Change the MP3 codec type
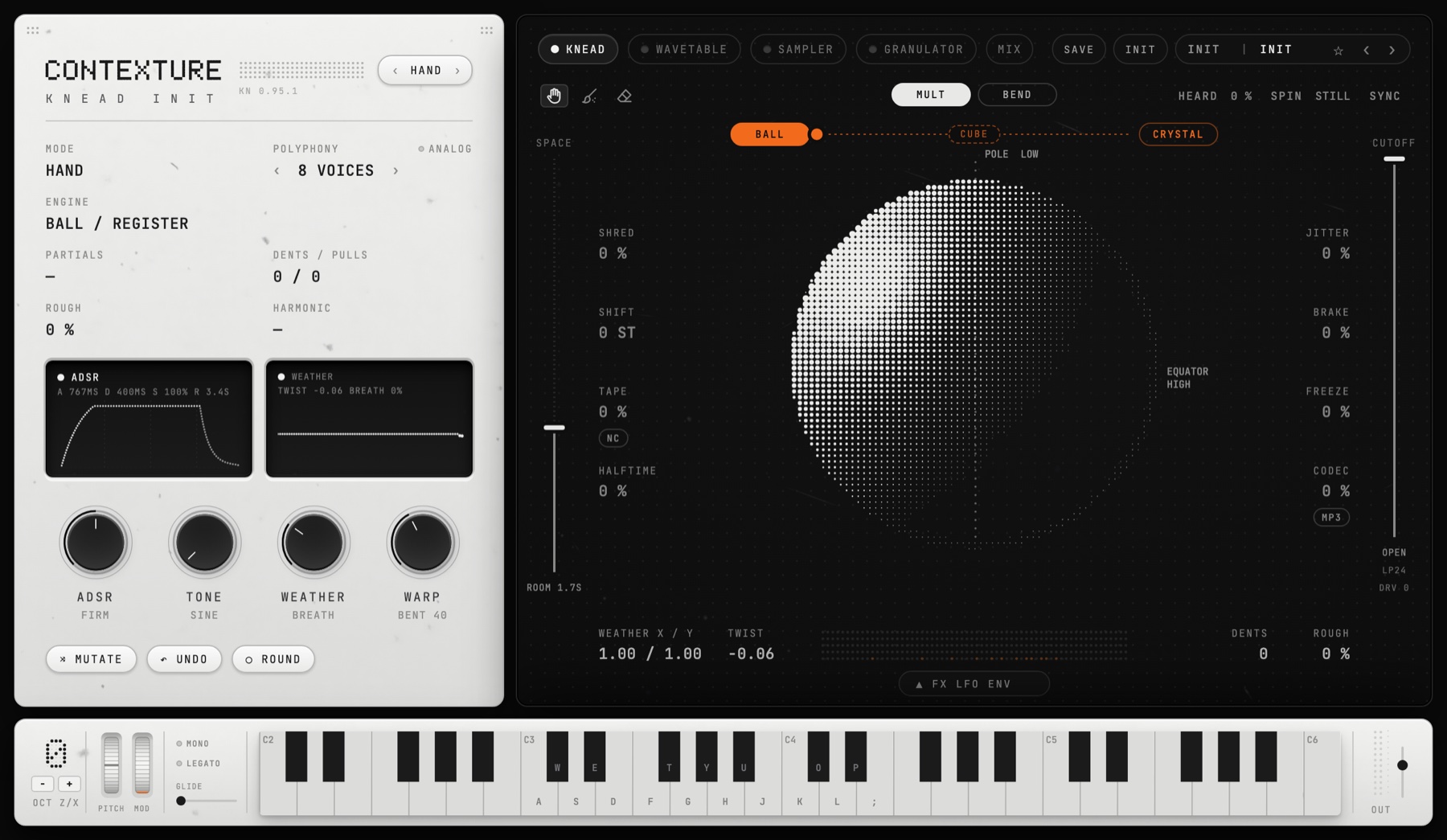Viewport: 1447px width, 840px height. 1331,518
